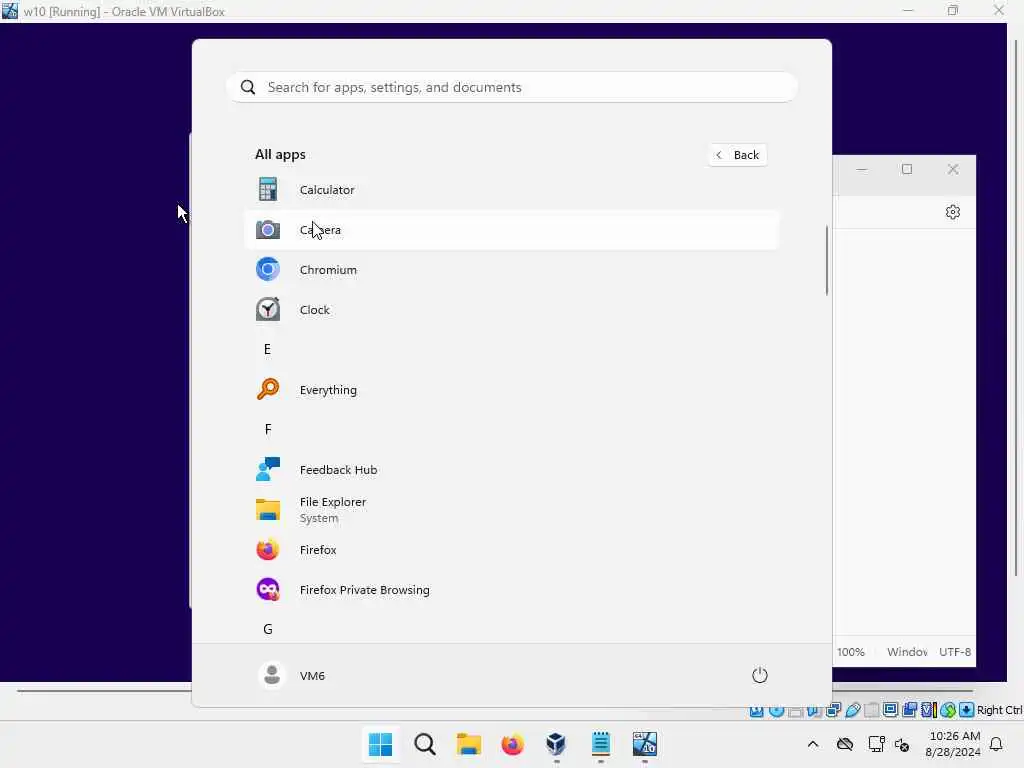
Task: Open the Clock app icon
Action: click(x=268, y=310)
